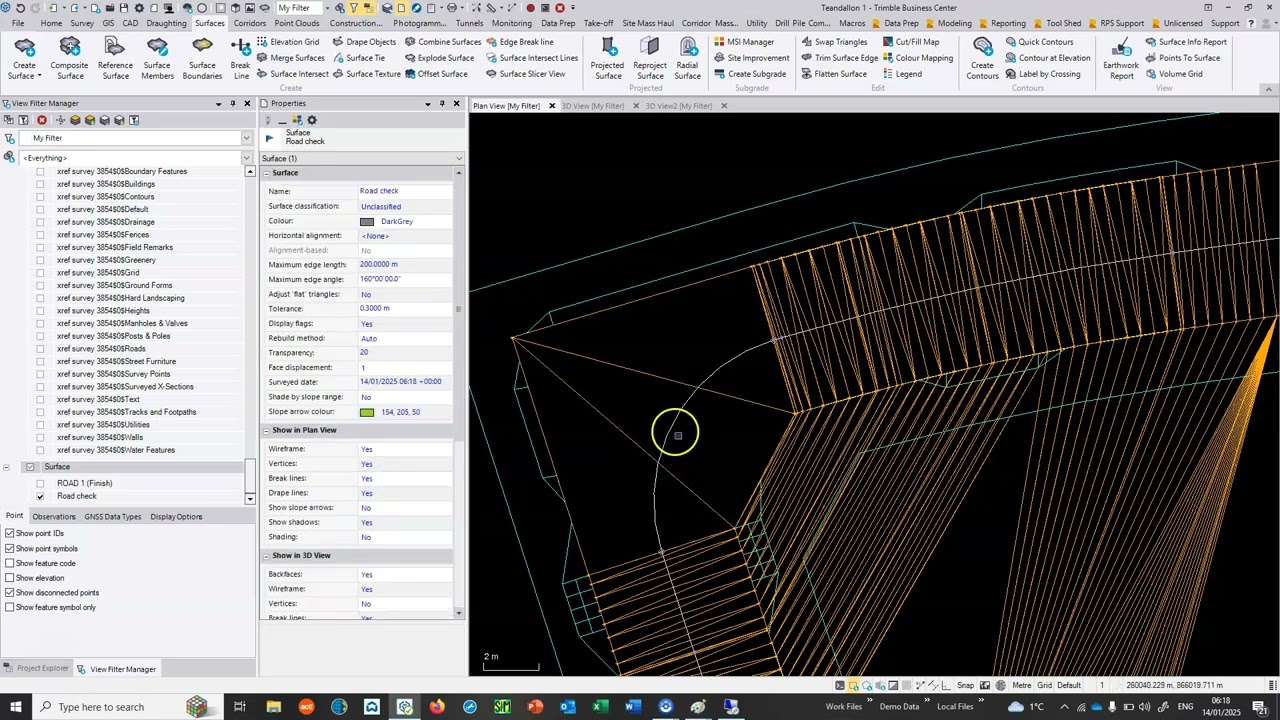This screenshot has height=720, width=1280.
Task: Click the slope arrow colour swatch
Action: point(367,413)
